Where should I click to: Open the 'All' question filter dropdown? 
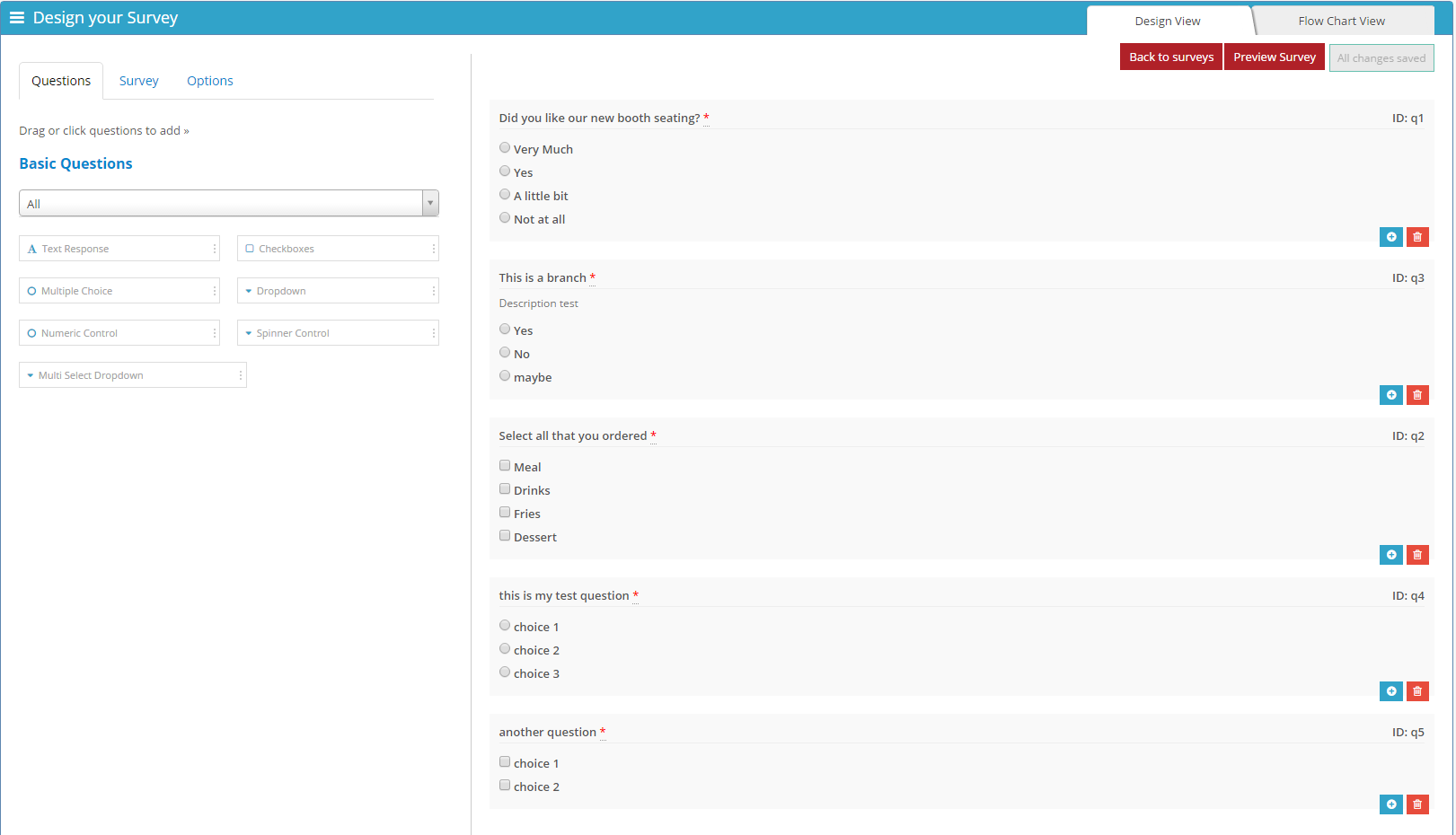click(x=229, y=204)
